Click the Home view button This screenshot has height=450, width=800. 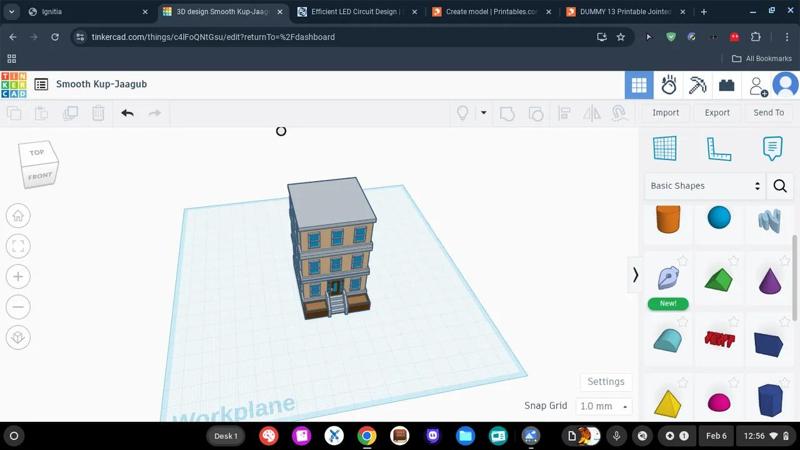coord(18,215)
